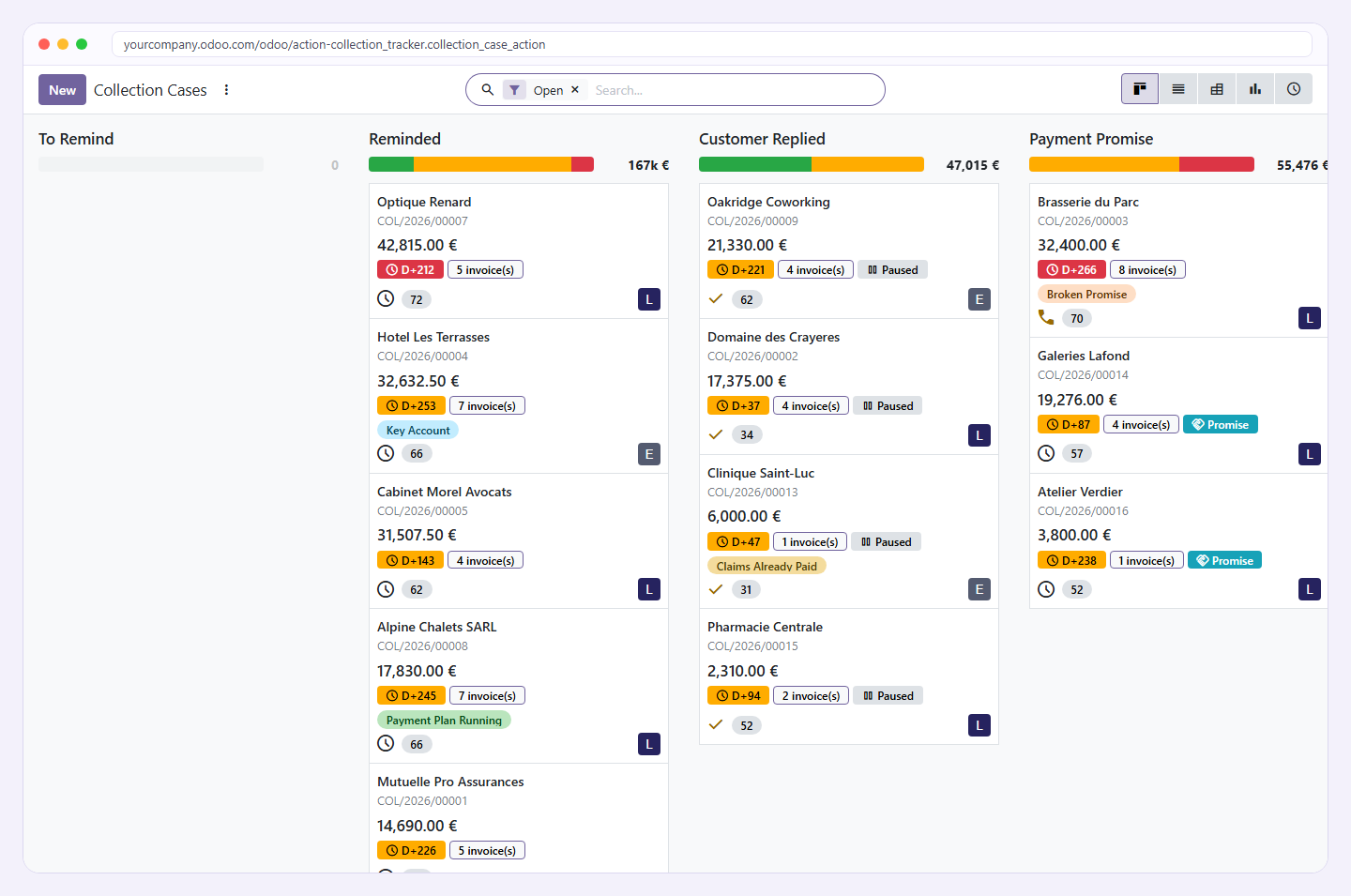Click activity checkmark on Pharmacie Centrale card
1351x896 pixels.
tap(716, 724)
